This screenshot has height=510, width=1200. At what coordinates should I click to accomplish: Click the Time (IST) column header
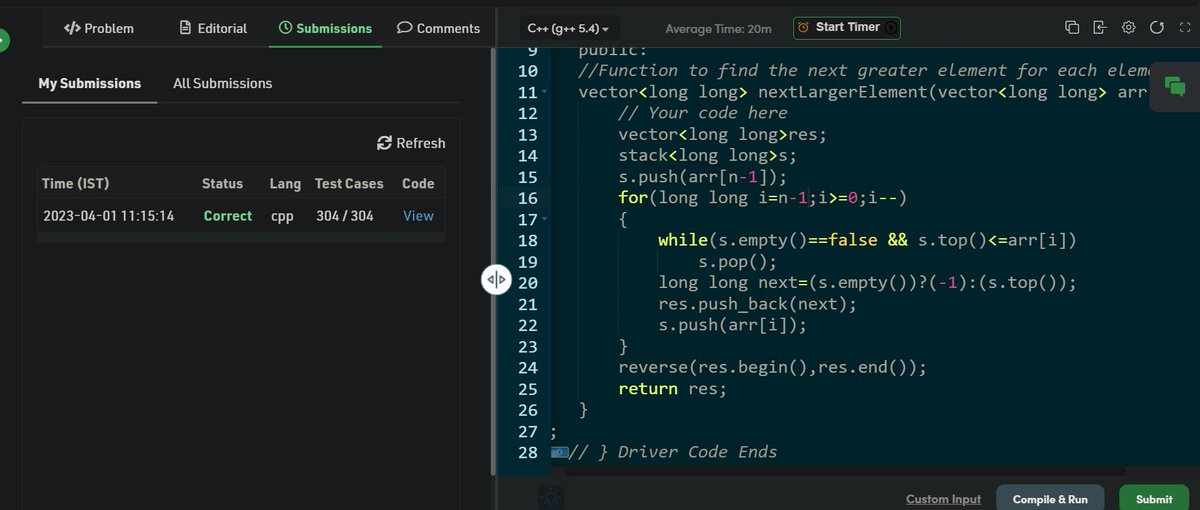pyautogui.click(x=75, y=183)
